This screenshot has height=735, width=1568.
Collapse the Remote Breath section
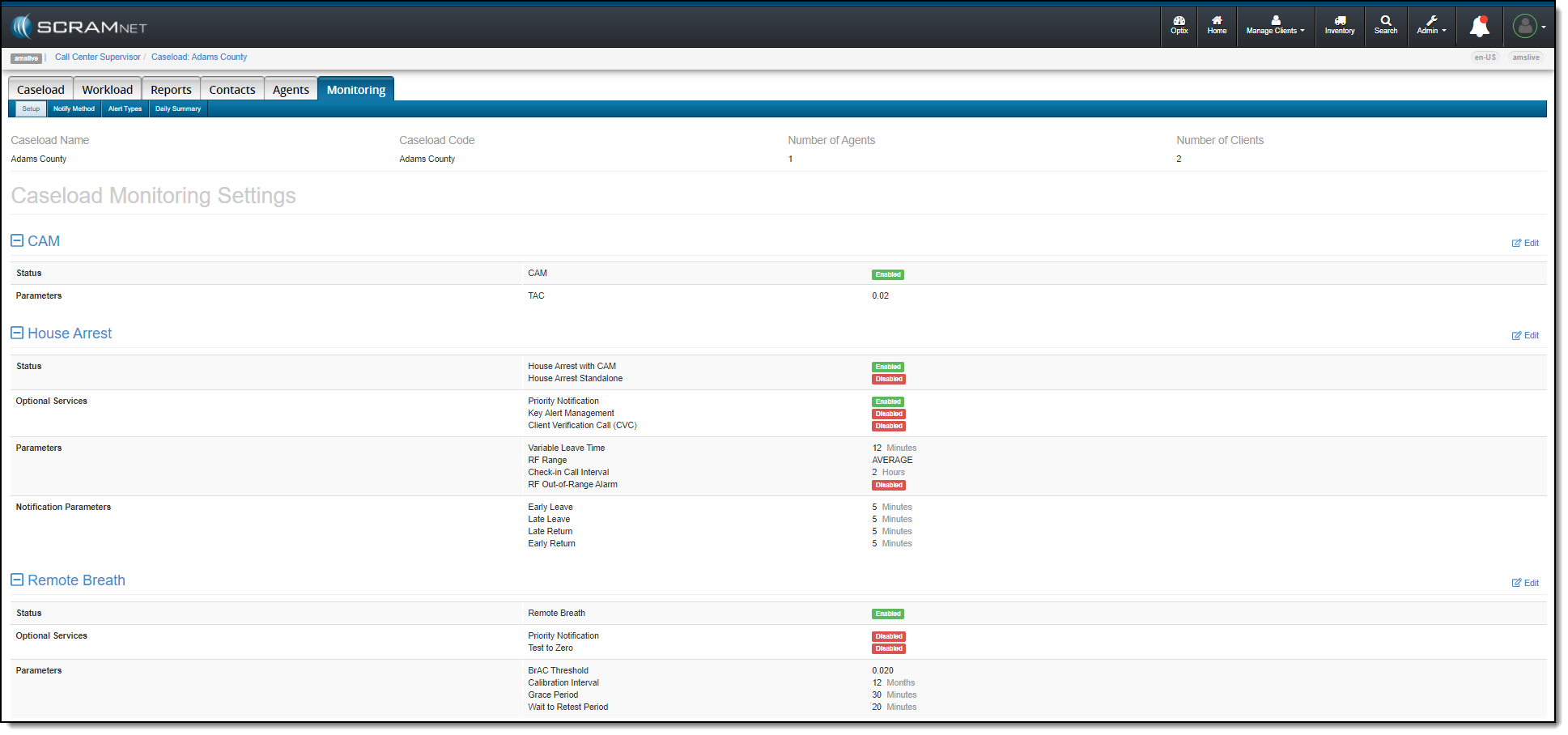pos(17,580)
